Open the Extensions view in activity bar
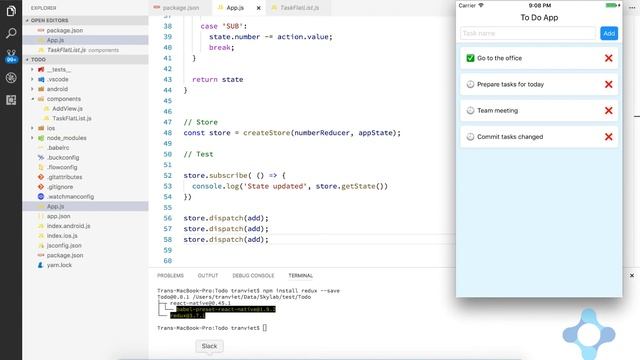This screenshot has height=360, width=640. 11,100
